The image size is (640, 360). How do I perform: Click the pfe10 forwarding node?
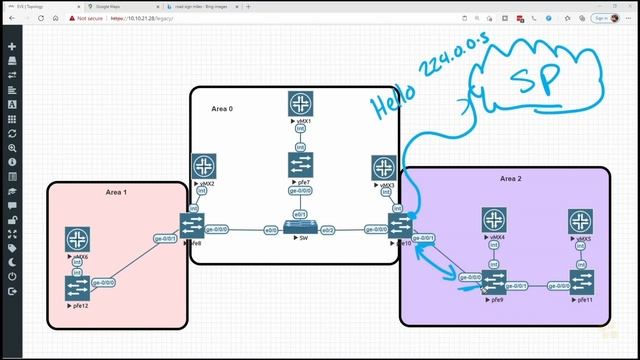tap(400, 226)
